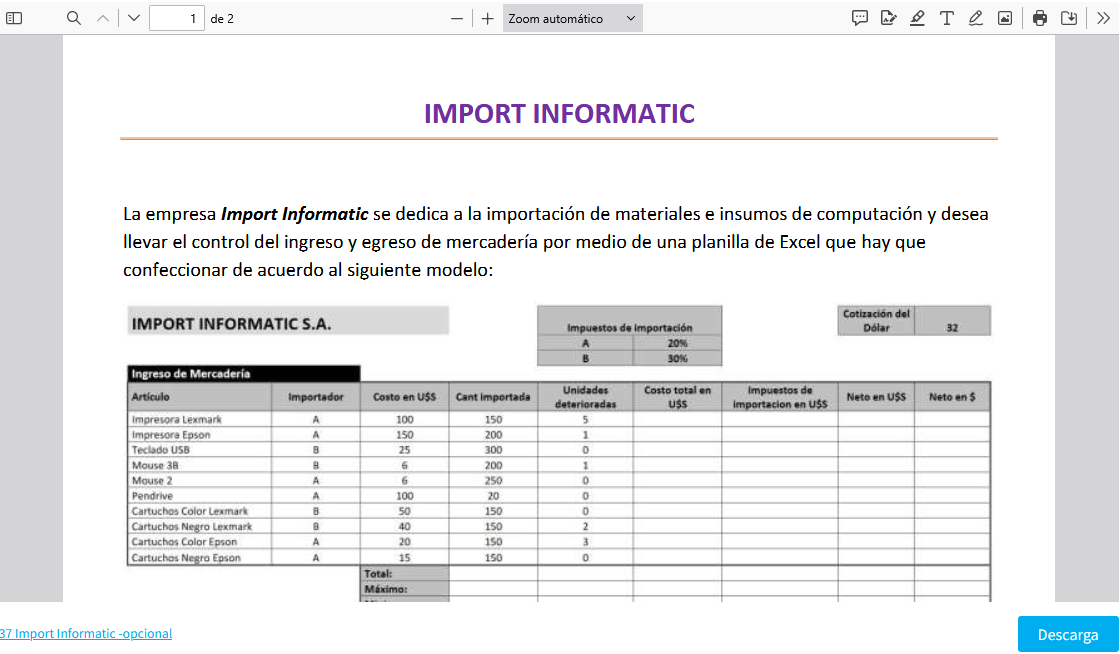
Task: Zoom out of the document
Action: coord(457,18)
